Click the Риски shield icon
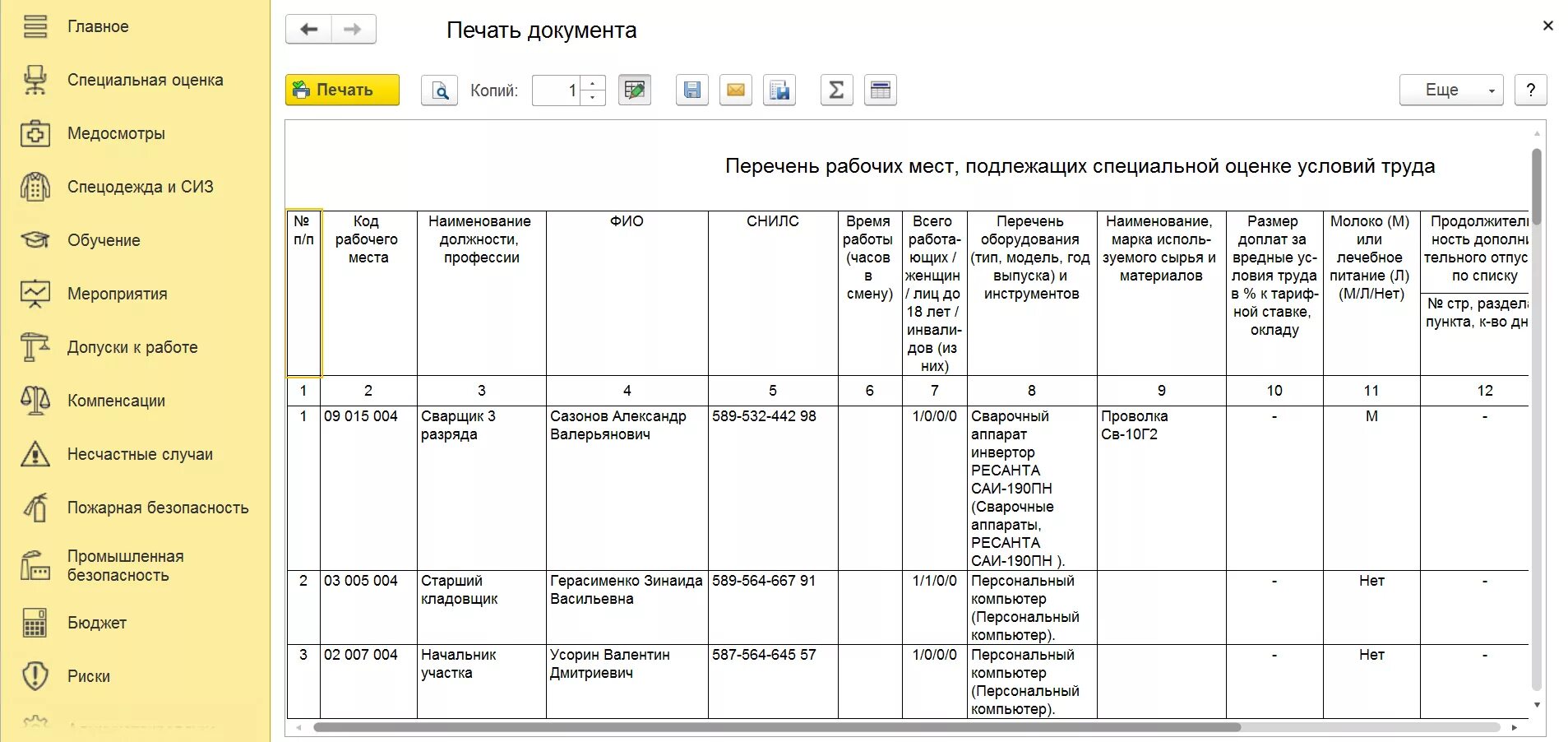1568x742 pixels. [35, 676]
